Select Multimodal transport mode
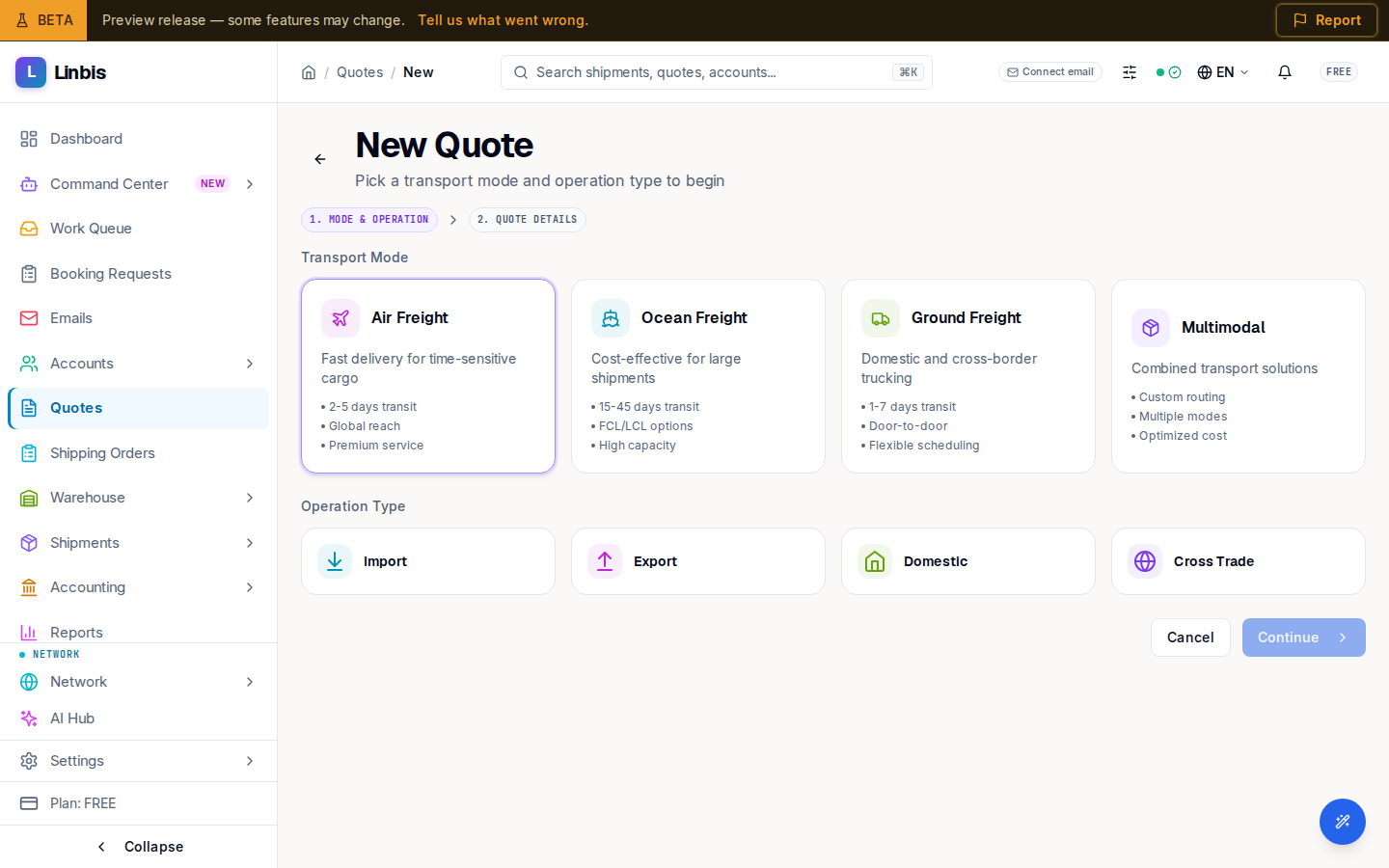 point(1239,376)
